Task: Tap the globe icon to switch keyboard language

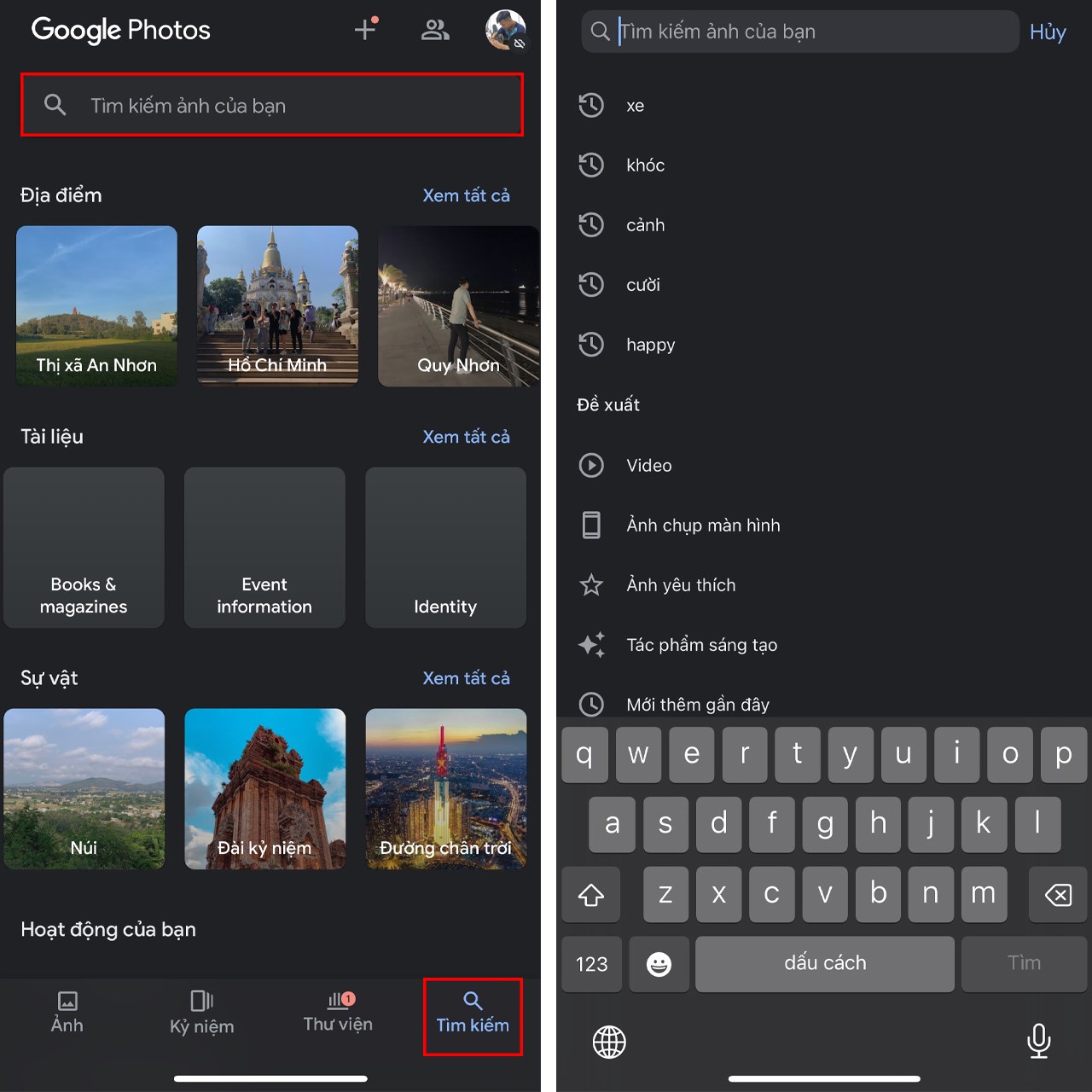Action: (x=609, y=1042)
